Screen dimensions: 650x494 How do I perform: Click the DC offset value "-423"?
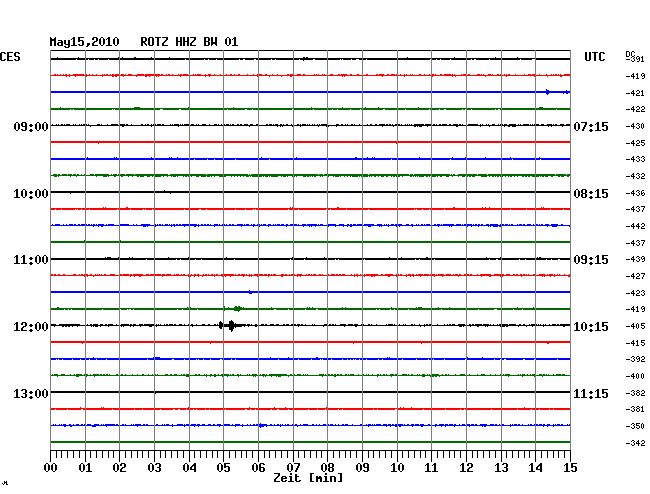pyautogui.click(x=635, y=293)
